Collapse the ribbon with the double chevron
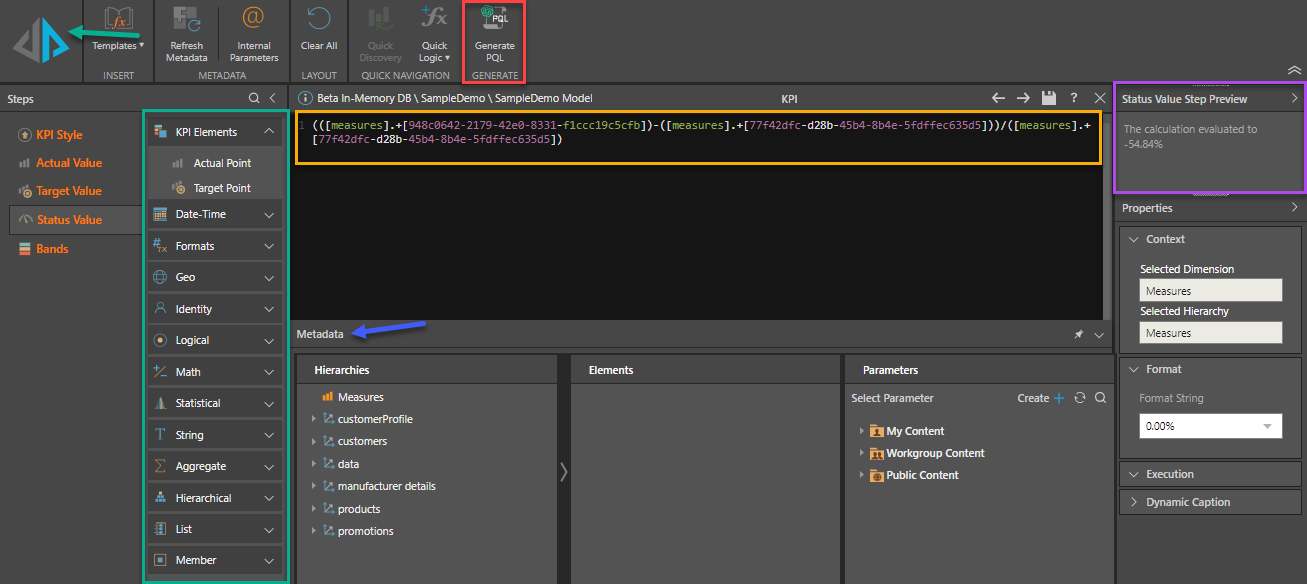 (1294, 70)
